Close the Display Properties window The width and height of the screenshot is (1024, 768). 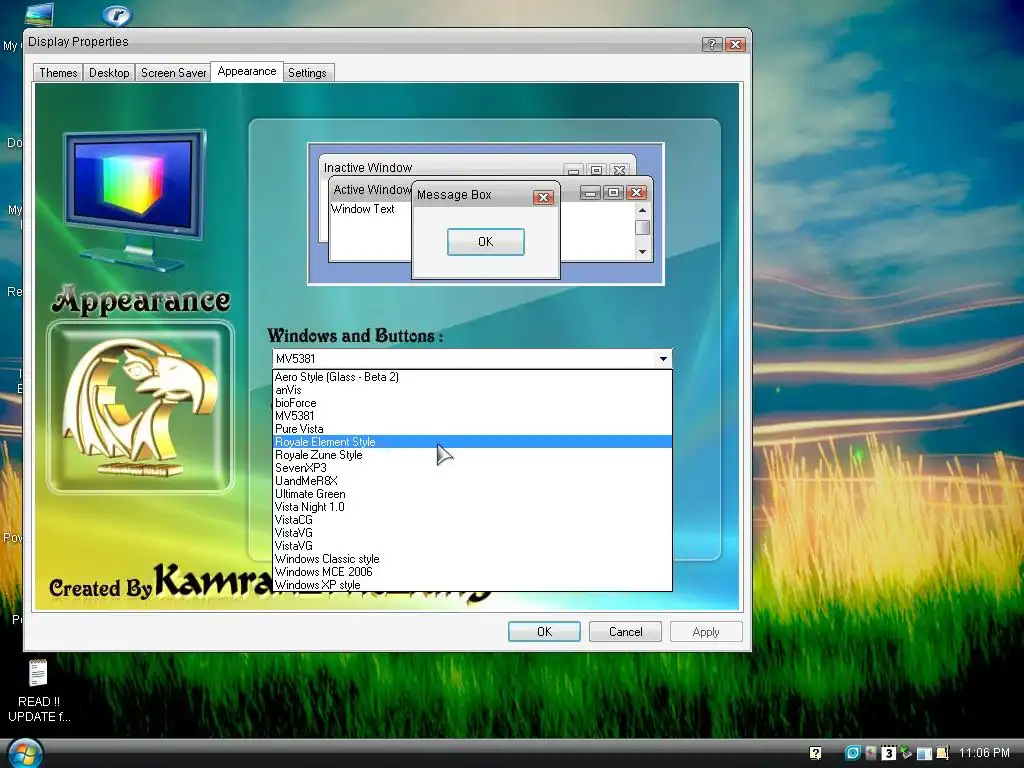click(735, 44)
